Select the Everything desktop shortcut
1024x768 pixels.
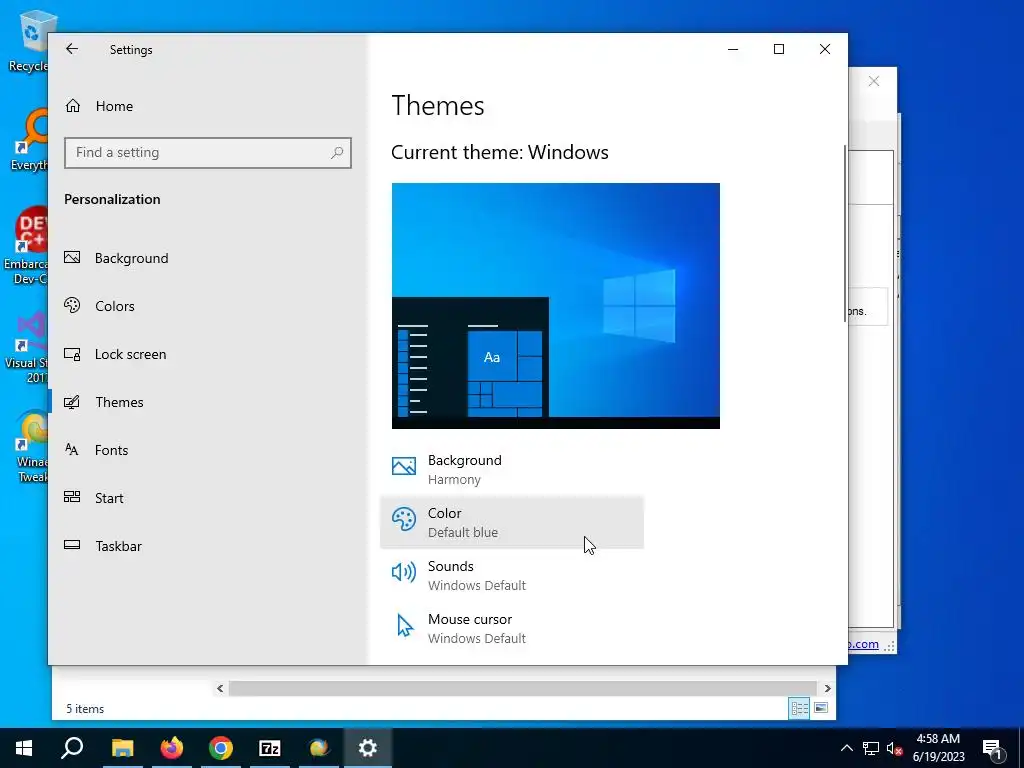pyautogui.click(x=28, y=140)
